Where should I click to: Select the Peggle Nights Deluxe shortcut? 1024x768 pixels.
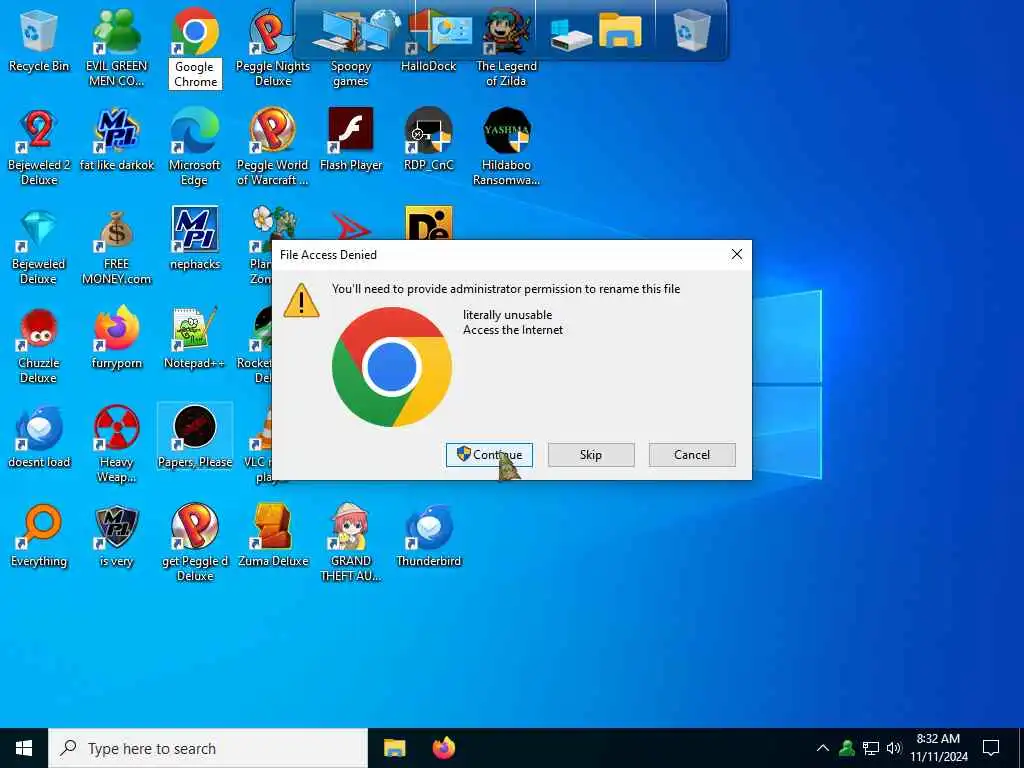[273, 47]
